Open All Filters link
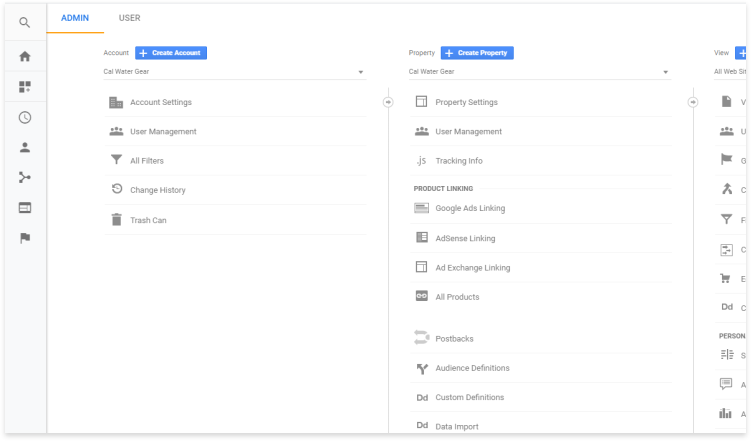This screenshot has width=751, height=441. click(x=147, y=161)
